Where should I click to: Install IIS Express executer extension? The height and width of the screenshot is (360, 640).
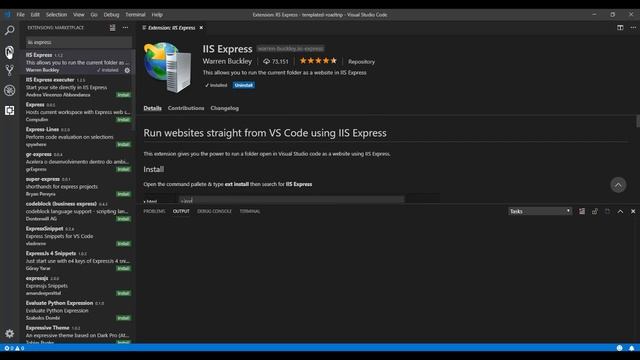click(x=123, y=95)
